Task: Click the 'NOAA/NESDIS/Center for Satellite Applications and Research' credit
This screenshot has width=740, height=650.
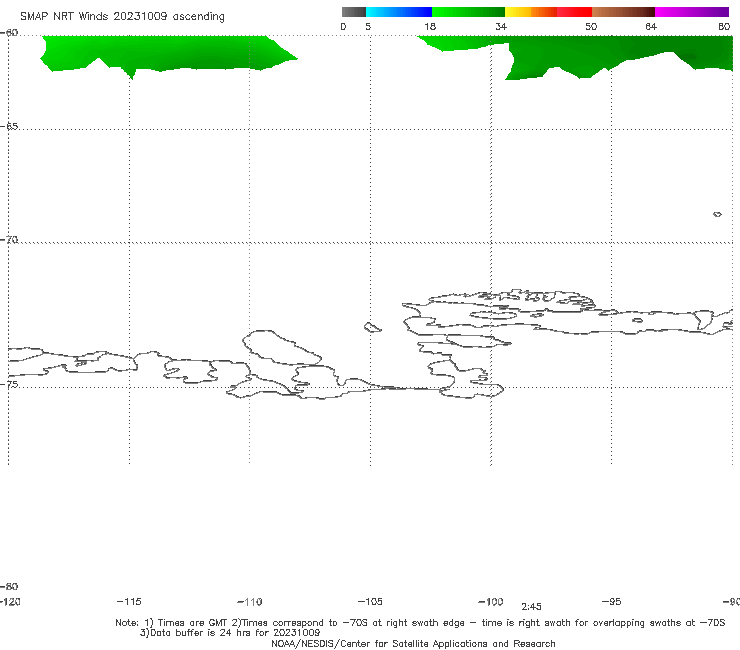Action: point(413,644)
